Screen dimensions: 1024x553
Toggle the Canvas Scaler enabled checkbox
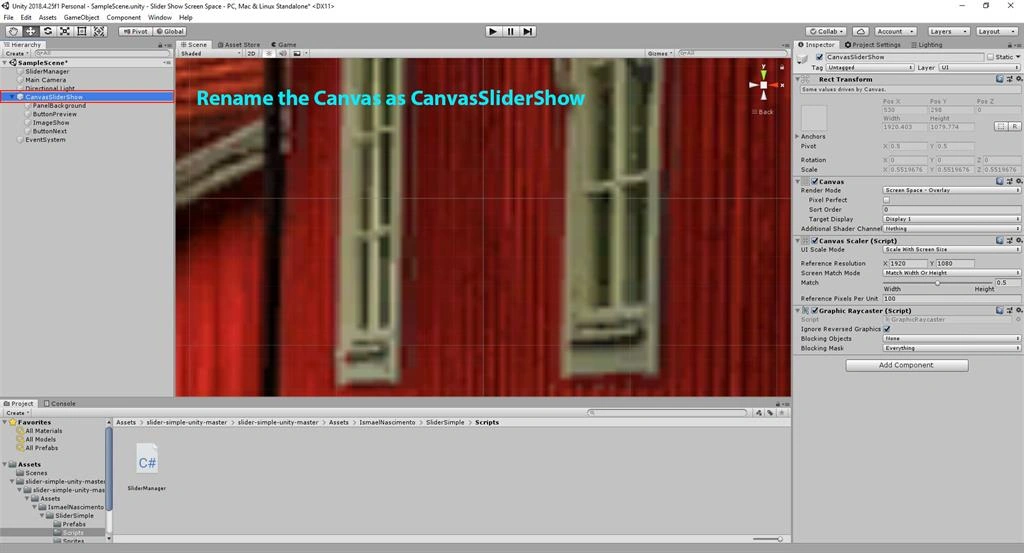click(x=815, y=240)
